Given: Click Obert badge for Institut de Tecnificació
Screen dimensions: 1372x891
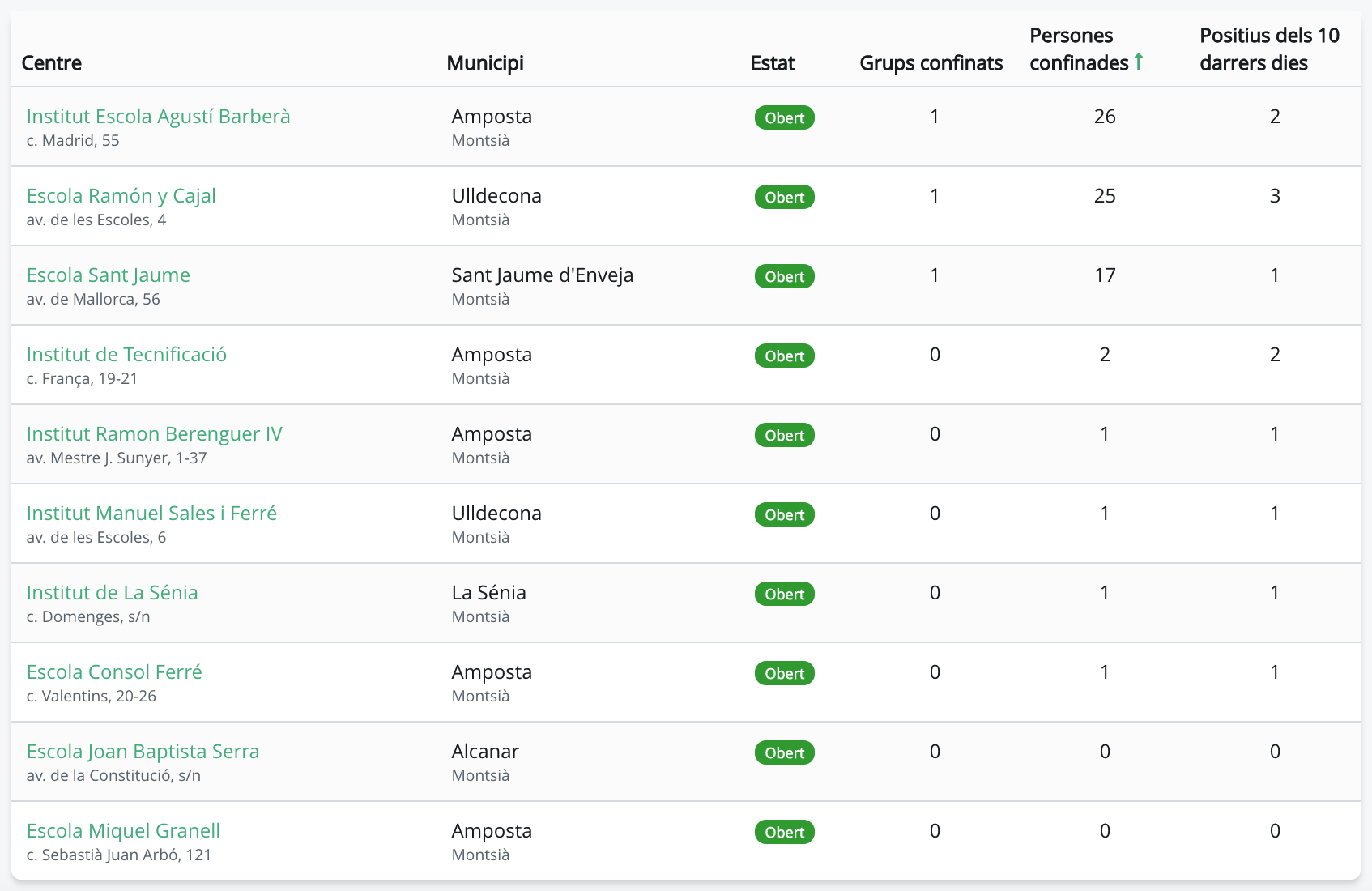Looking at the screenshot, I should (x=785, y=356).
